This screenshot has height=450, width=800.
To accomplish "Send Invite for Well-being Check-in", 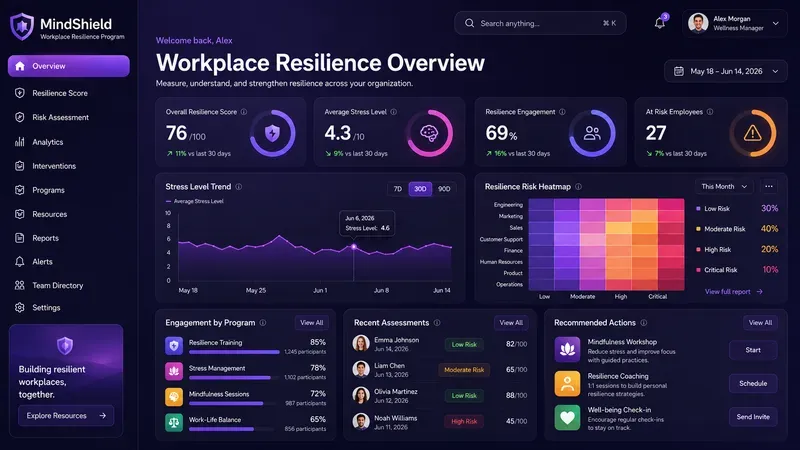I will 753,417.
